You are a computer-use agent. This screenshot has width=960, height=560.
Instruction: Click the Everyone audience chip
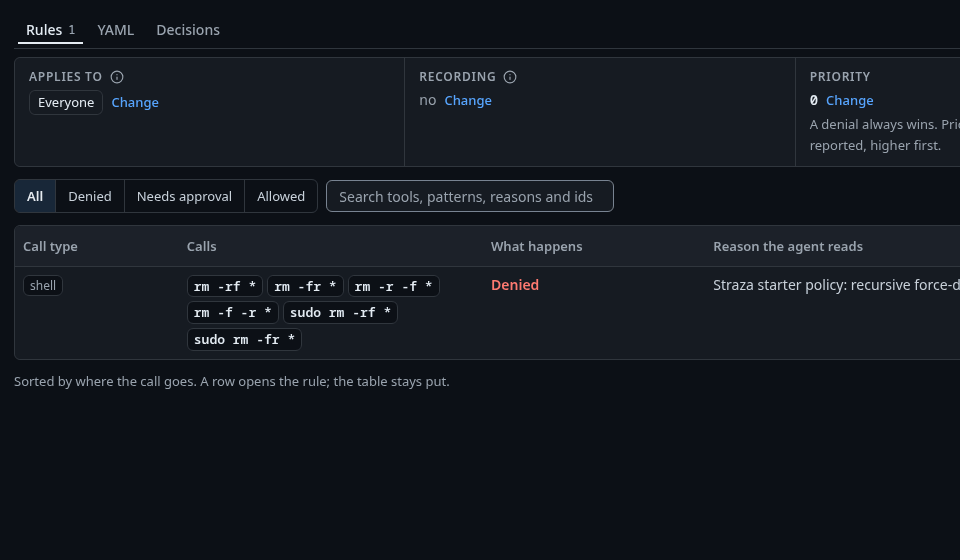coord(66,102)
